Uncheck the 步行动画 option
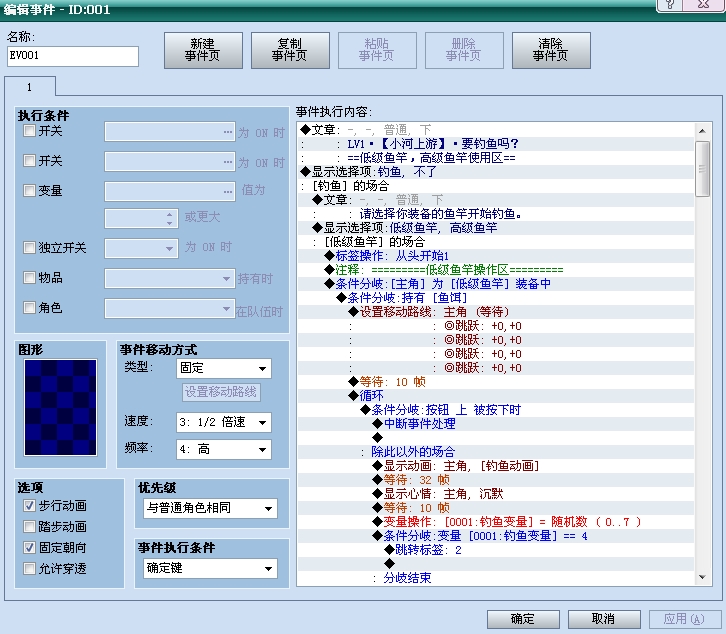This screenshot has width=726, height=634. pyautogui.click(x=30, y=506)
